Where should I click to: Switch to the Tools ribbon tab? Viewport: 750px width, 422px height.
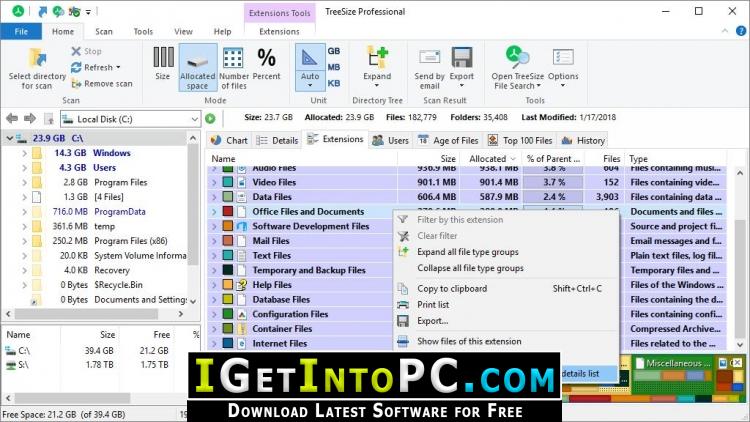pos(143,32)
